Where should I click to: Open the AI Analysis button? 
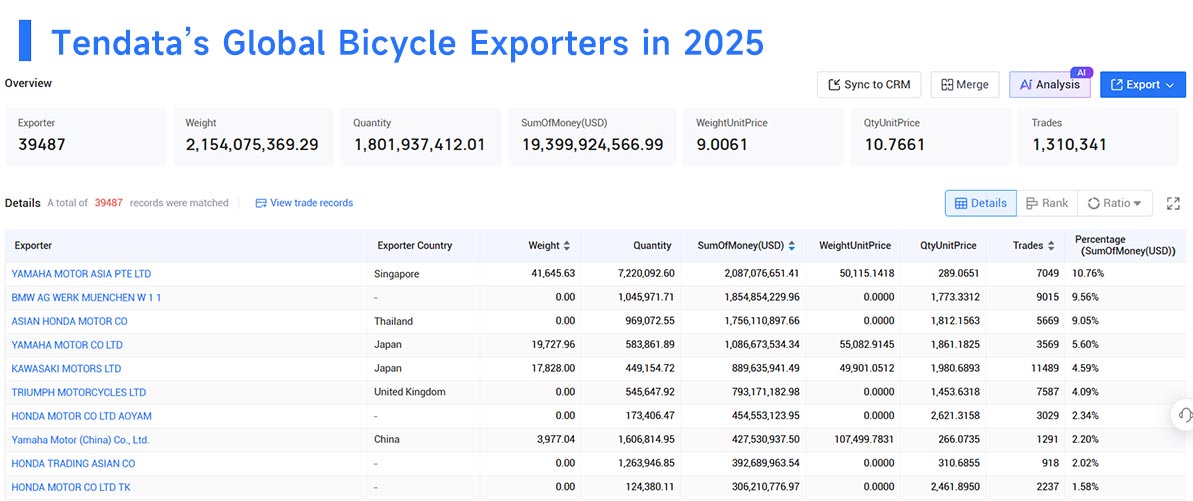tap(1050, 85)
